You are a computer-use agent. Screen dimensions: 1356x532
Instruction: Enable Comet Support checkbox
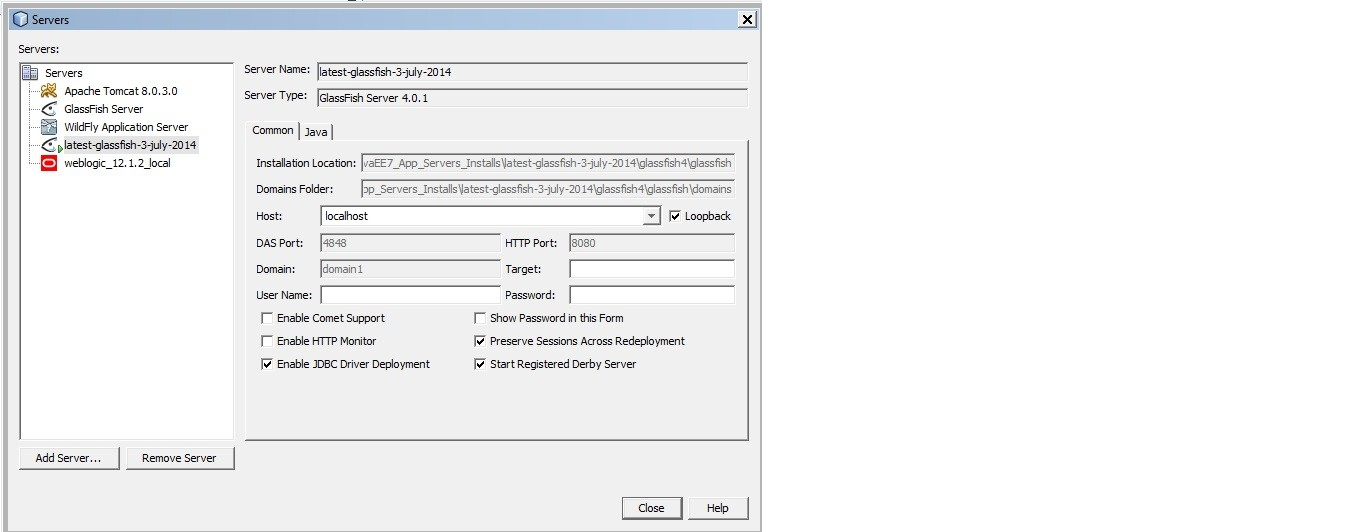coord(267,318)
